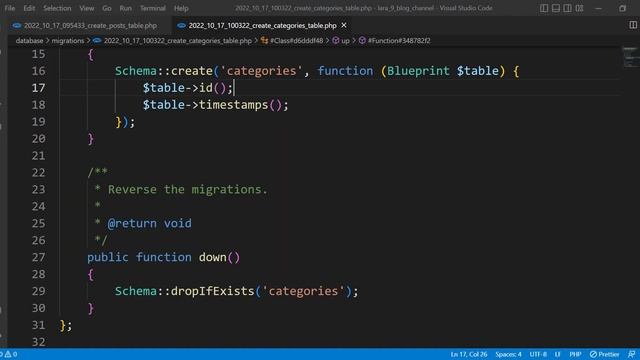Toggle primary side bar layout icon
Image resolution: width=640 pixels, height=360 pixels.
click(x=544, y=8)
